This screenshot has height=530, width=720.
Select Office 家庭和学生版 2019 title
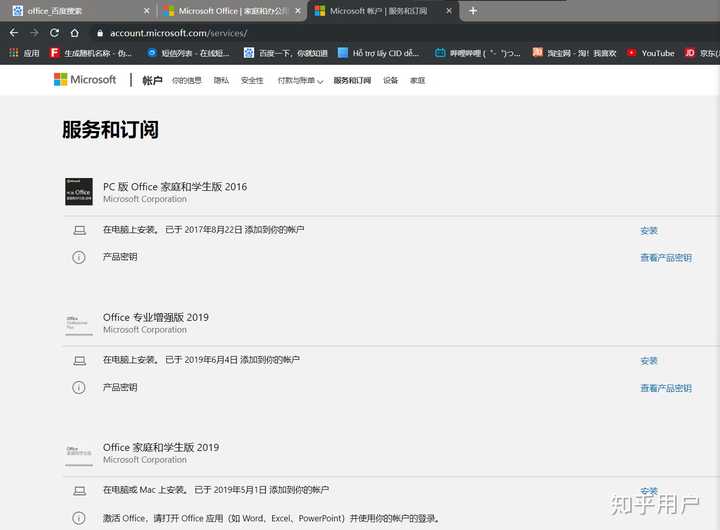pos(161,447)
